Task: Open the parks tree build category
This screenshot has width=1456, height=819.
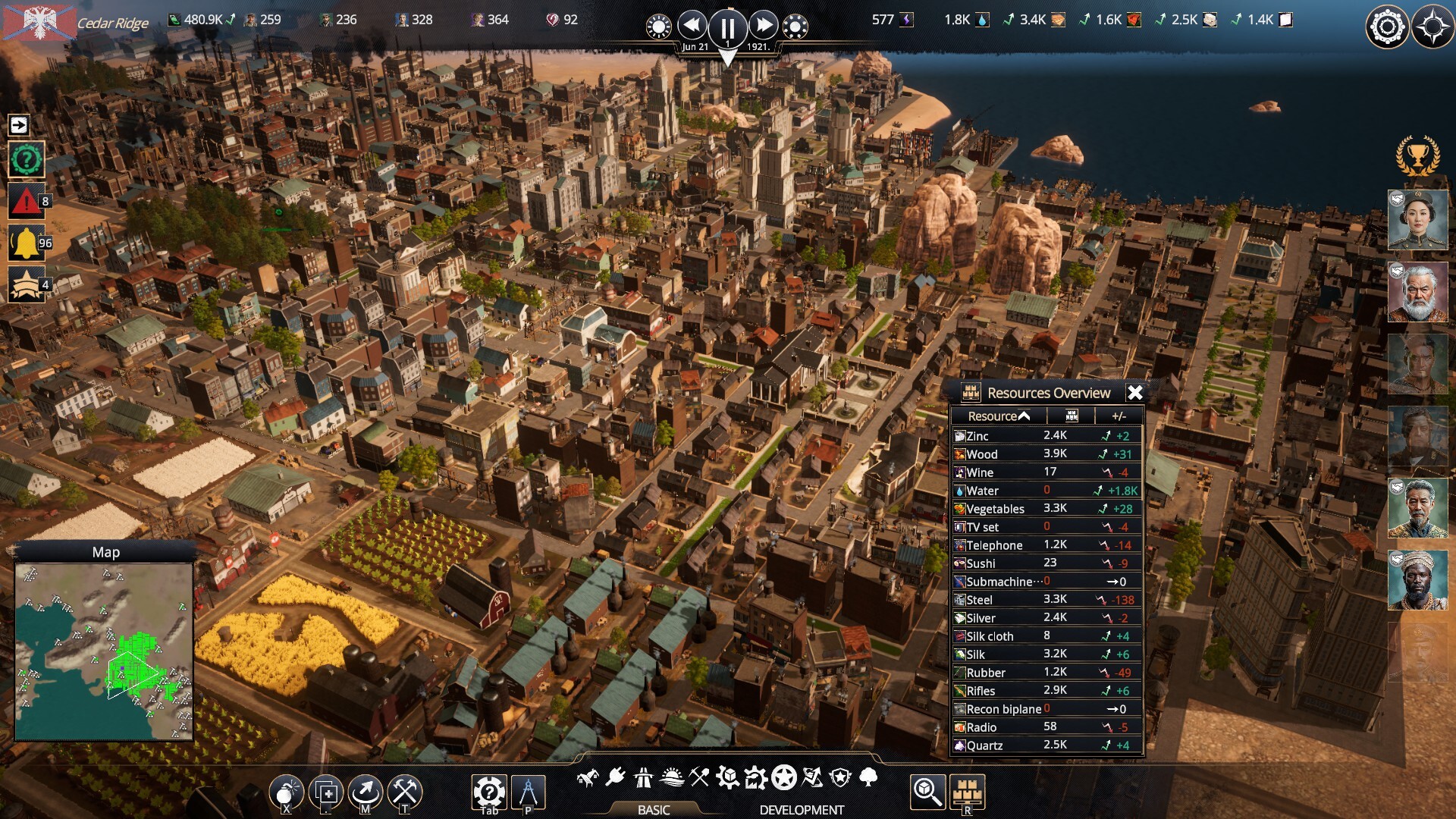Action: 869,777
